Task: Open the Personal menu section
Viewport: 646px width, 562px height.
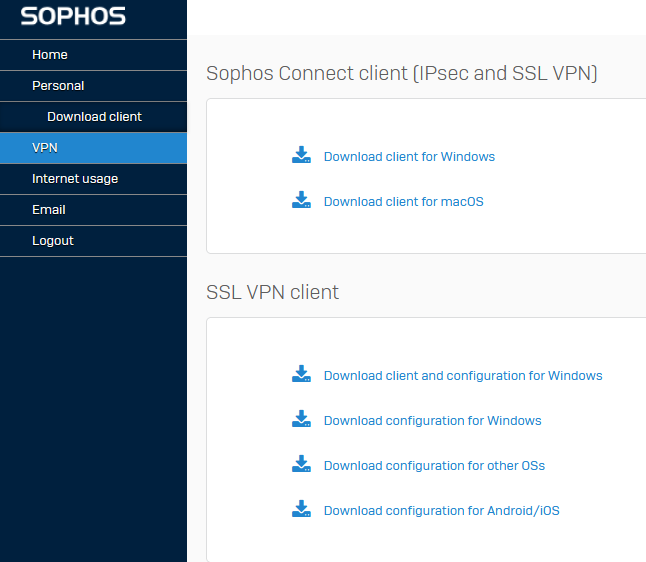Action: [x=93, y=86]
